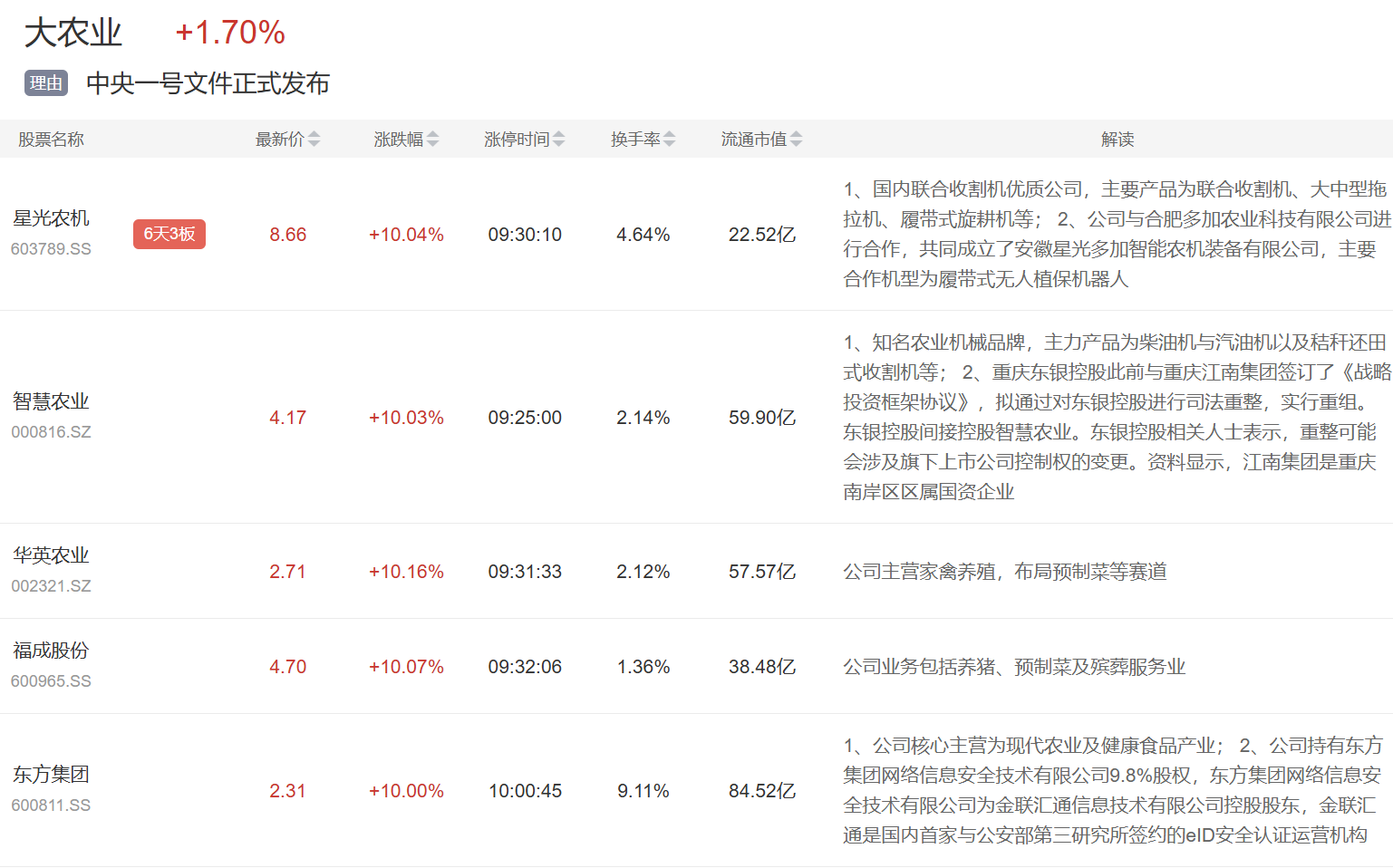Click the 华英农业 interpretation text

(x=1004, y=572)
